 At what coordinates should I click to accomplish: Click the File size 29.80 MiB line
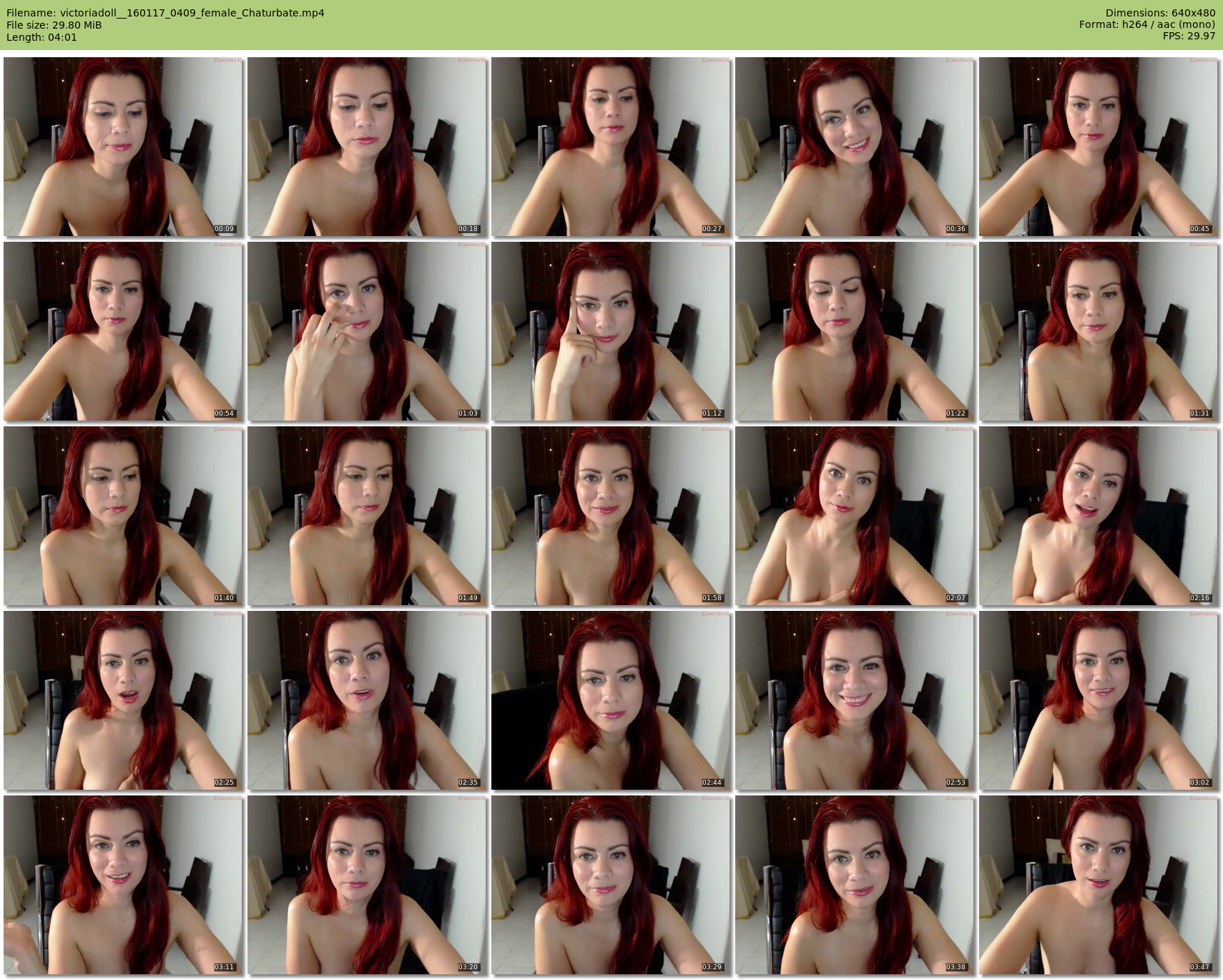click(54, 25)
